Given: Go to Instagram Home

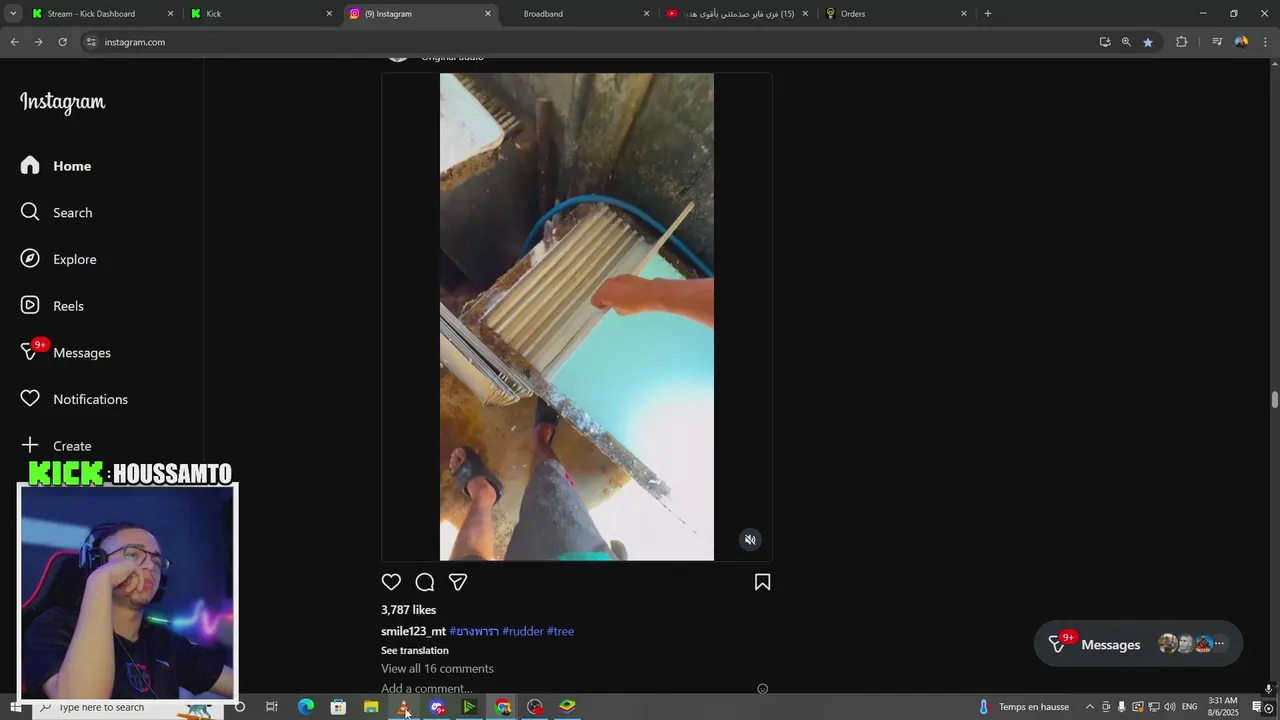Looking at the screenshot, I should tap(56, 166).
